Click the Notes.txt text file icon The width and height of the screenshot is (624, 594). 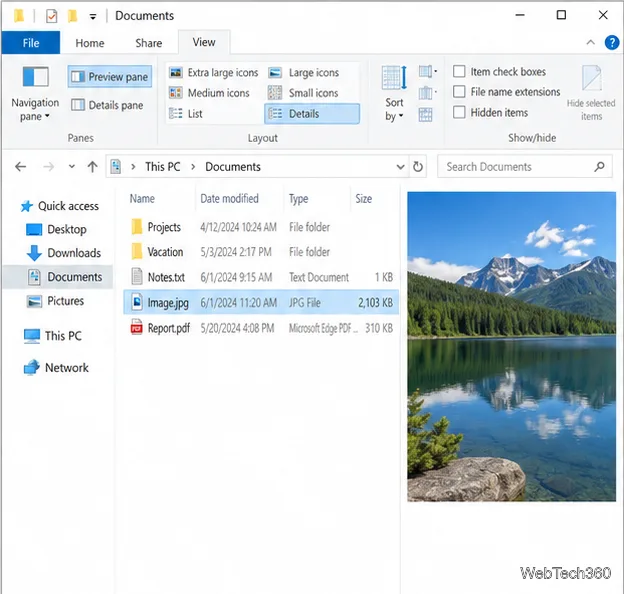click(x=137, y=276)
